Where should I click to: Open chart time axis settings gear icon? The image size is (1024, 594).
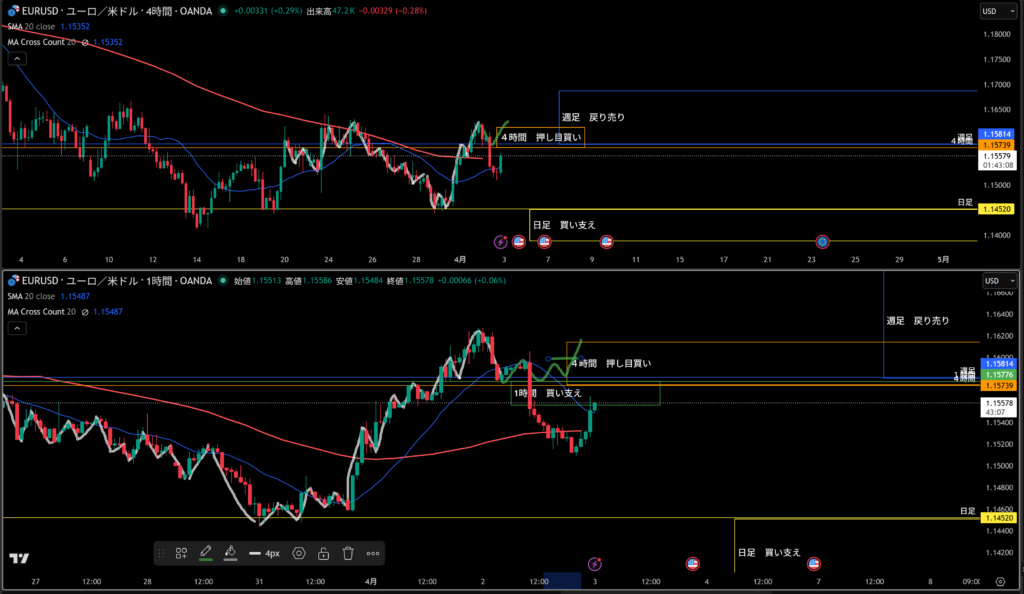tap(999, 581)
